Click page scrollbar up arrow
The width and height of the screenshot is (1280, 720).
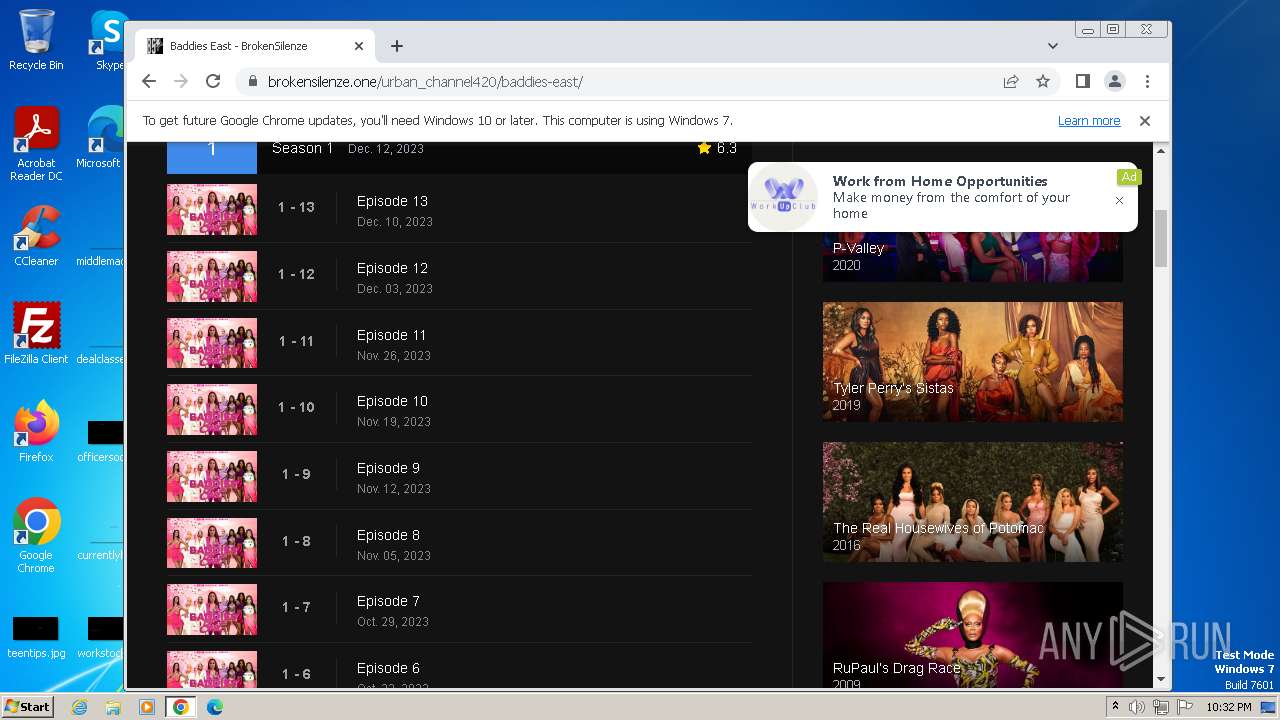coord(1161,150)
